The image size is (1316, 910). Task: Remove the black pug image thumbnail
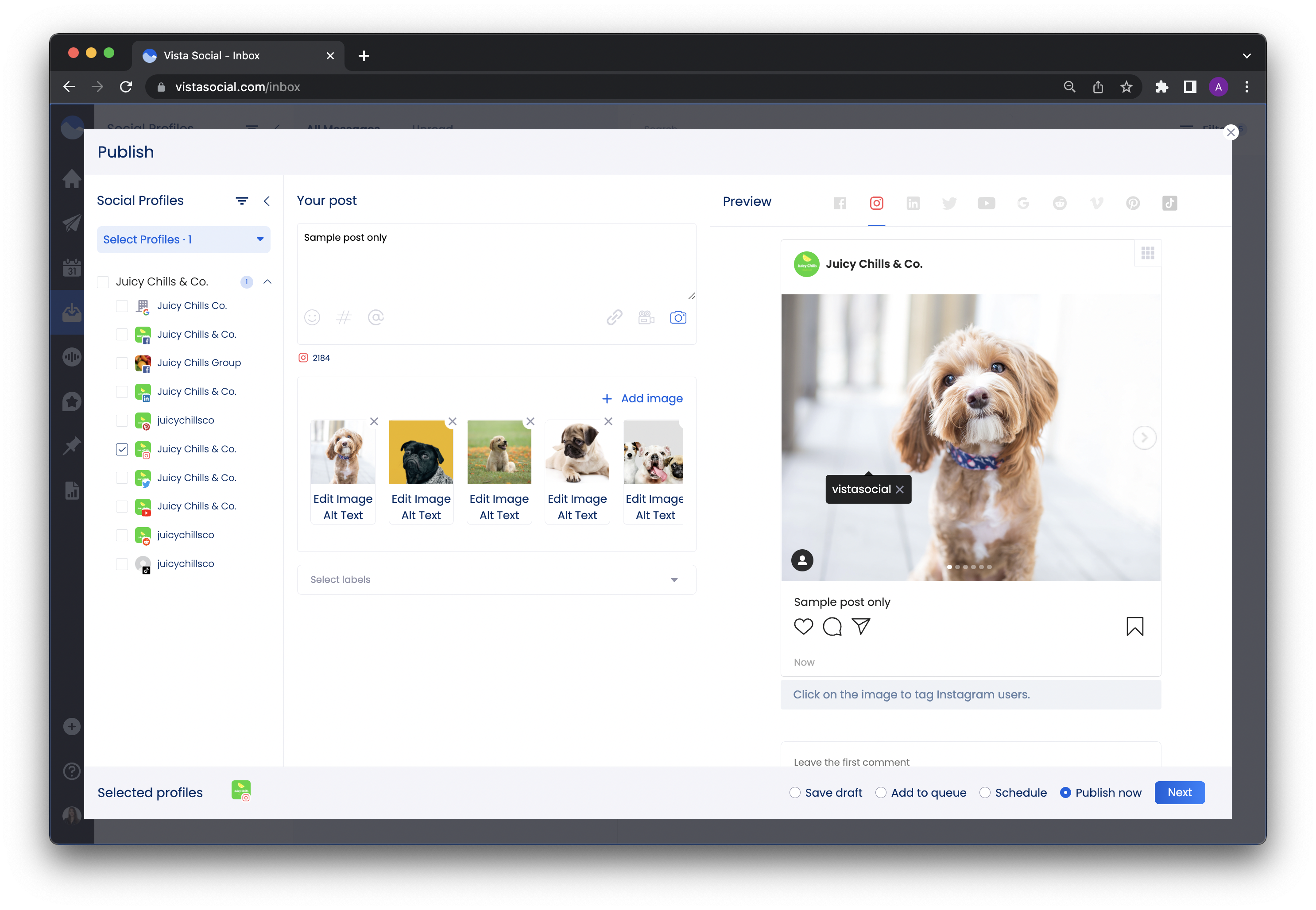click(x=453, y=421)
